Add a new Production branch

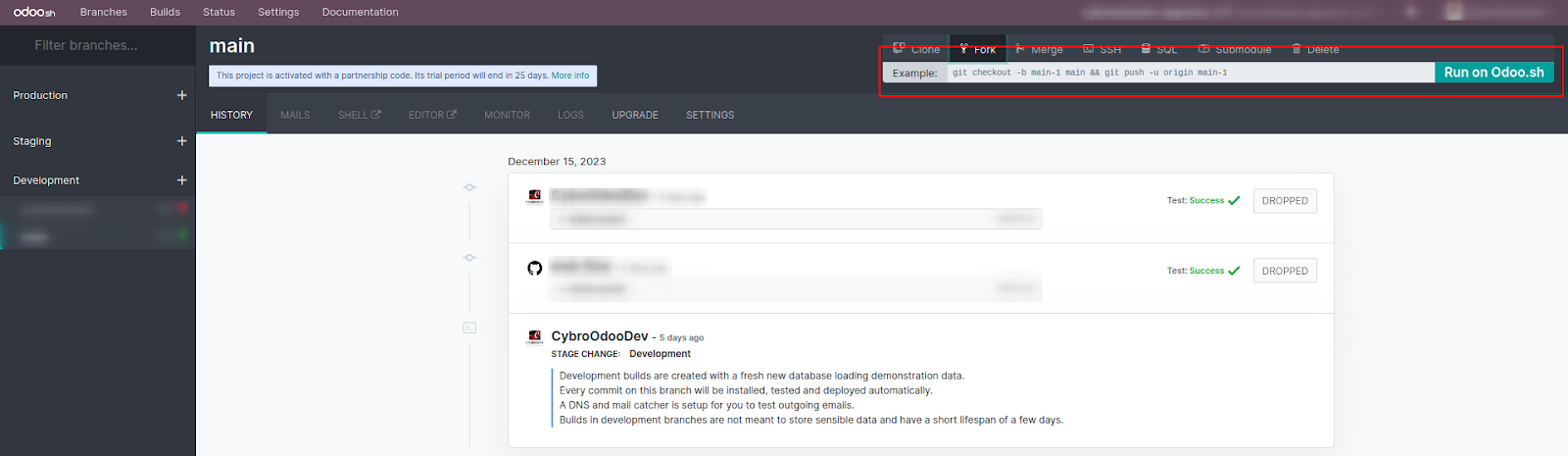(x=181, y=95)
